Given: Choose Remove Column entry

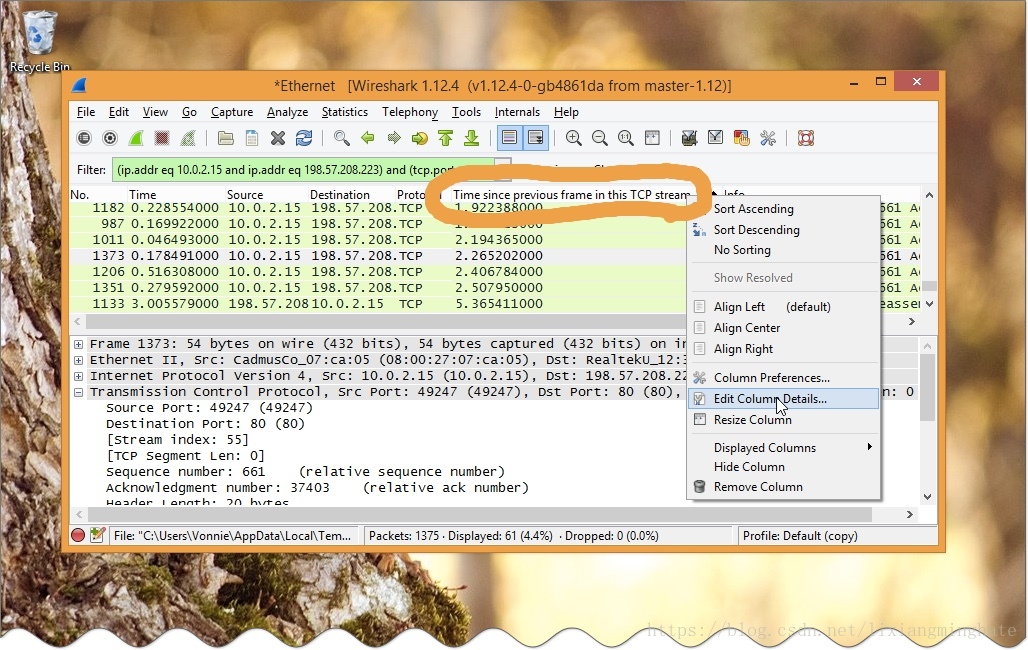Looking at the screenshot, I should click(783, 487).
